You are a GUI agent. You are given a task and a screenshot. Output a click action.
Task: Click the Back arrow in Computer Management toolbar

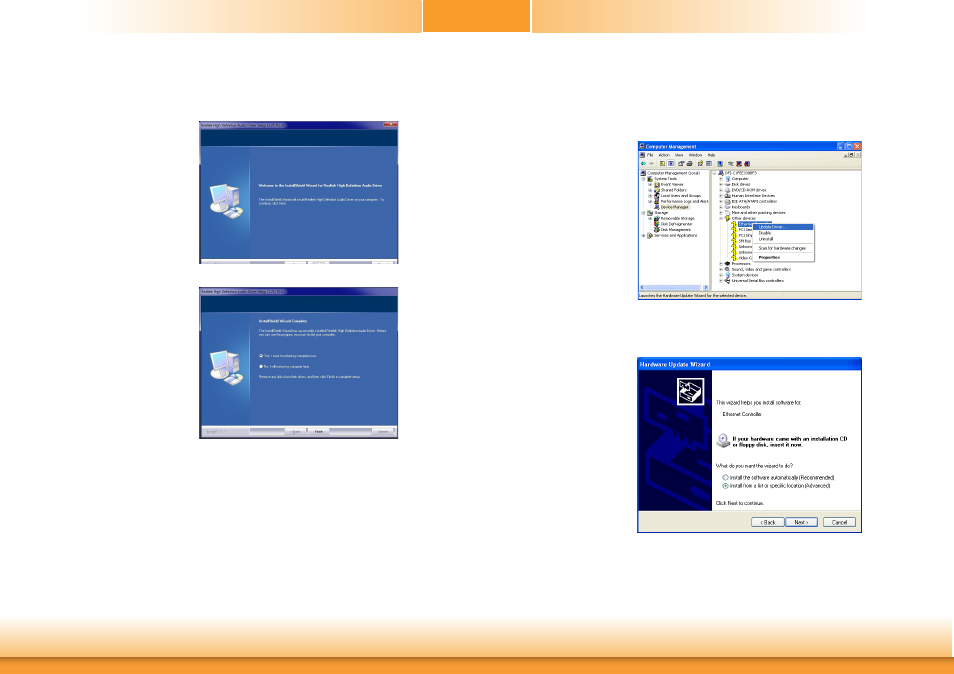643,164
